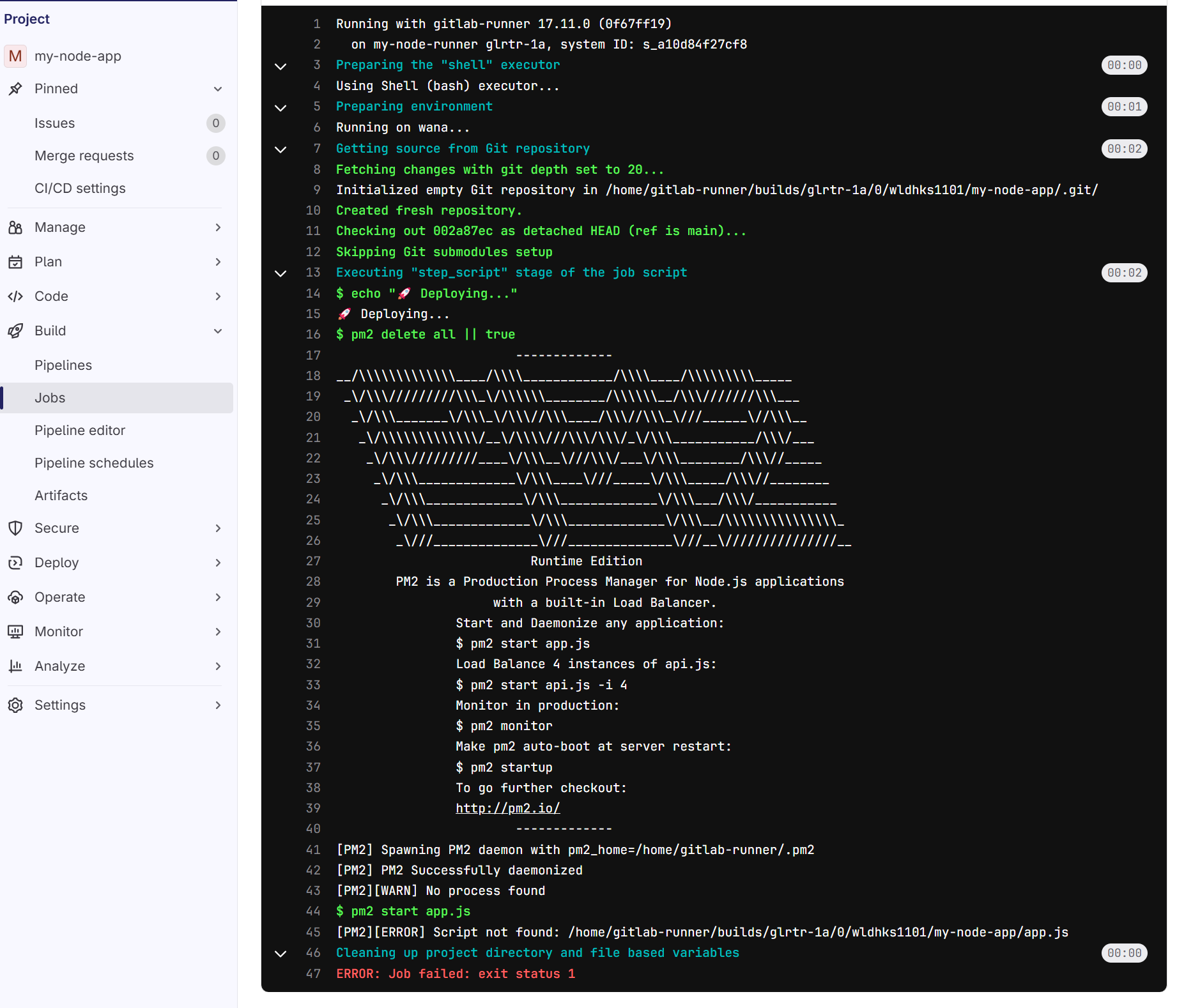The width and height of the screenshot is (1177, 1008).
Task: Click the 00:01 duration badge
Action: tap(1125, 107)
